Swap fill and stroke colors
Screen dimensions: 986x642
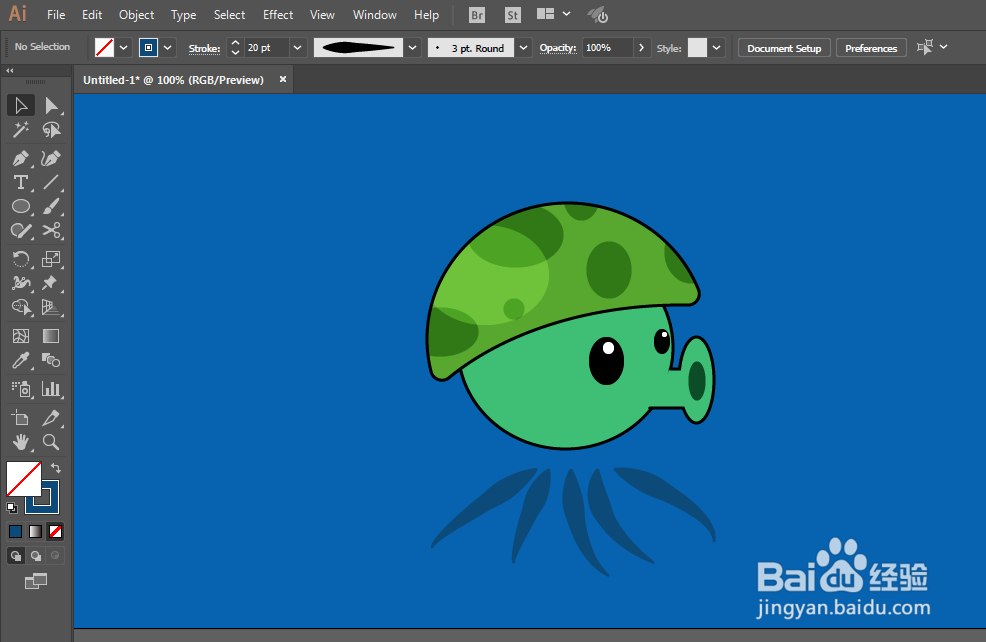click(x=55, y=468)
